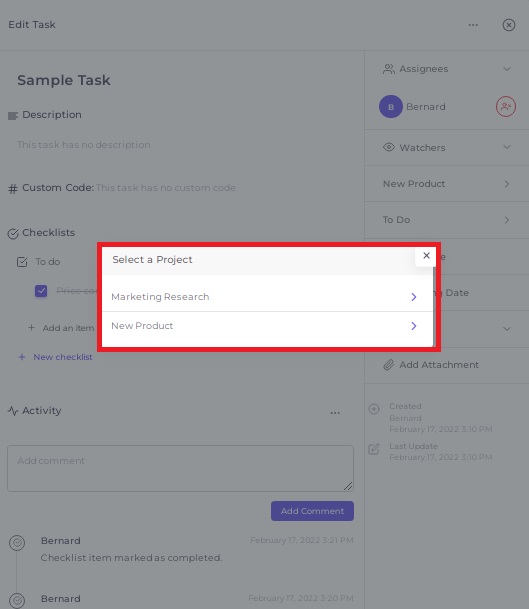Image resolution: width=529 pixels, height=609 pixels.
Task: Close the Select a Project popup
Action: (426, 256)
